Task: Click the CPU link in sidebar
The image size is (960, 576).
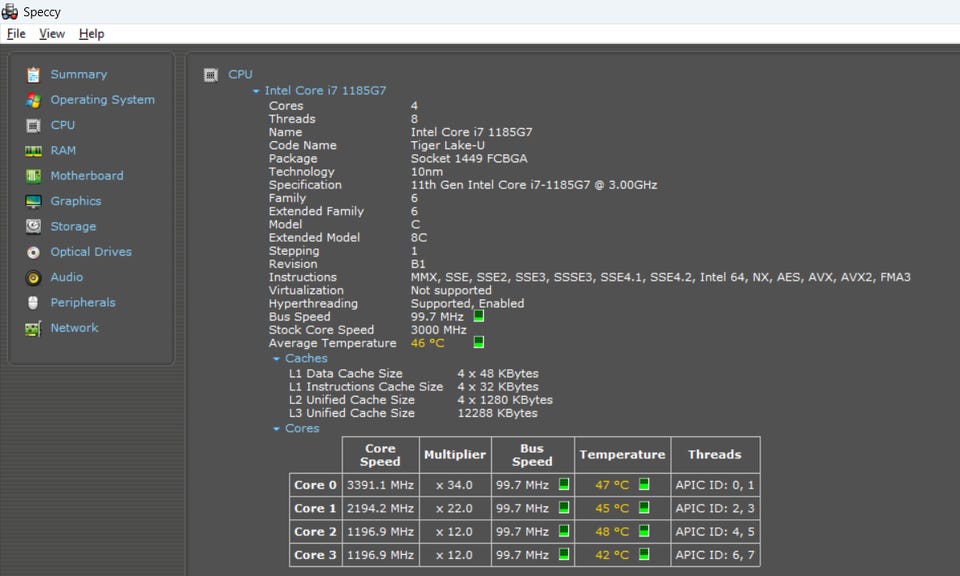Action: [62, 125]
